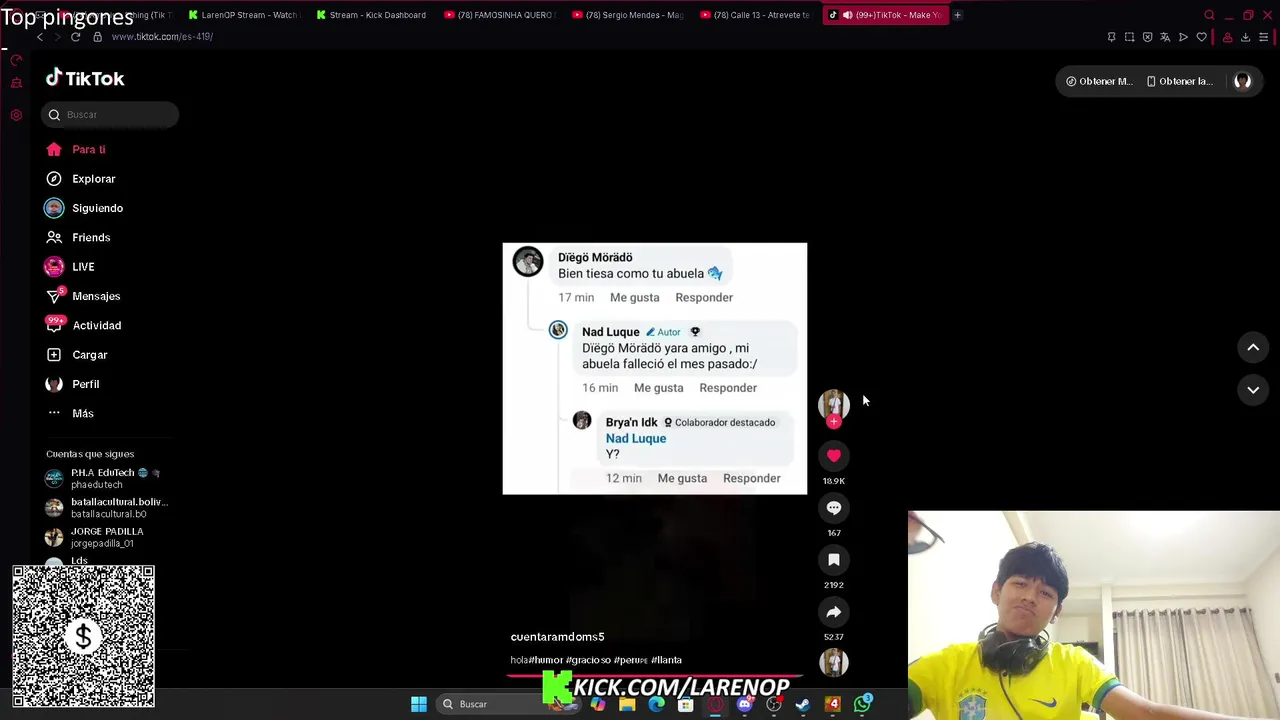Open File Explorer from the taskbar

coord(627,704)
